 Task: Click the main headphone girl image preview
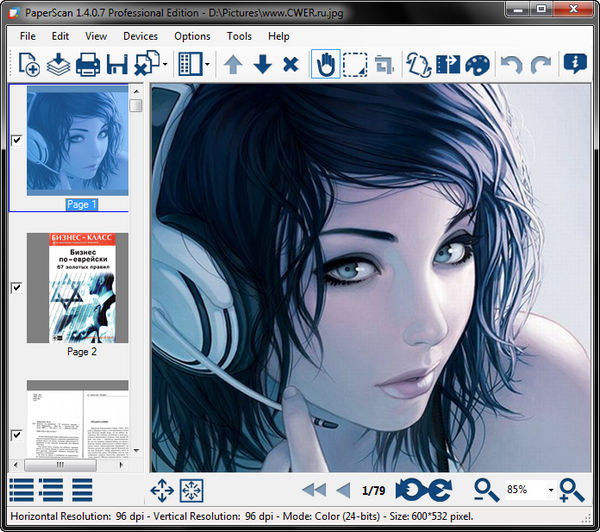click(371, 278)
